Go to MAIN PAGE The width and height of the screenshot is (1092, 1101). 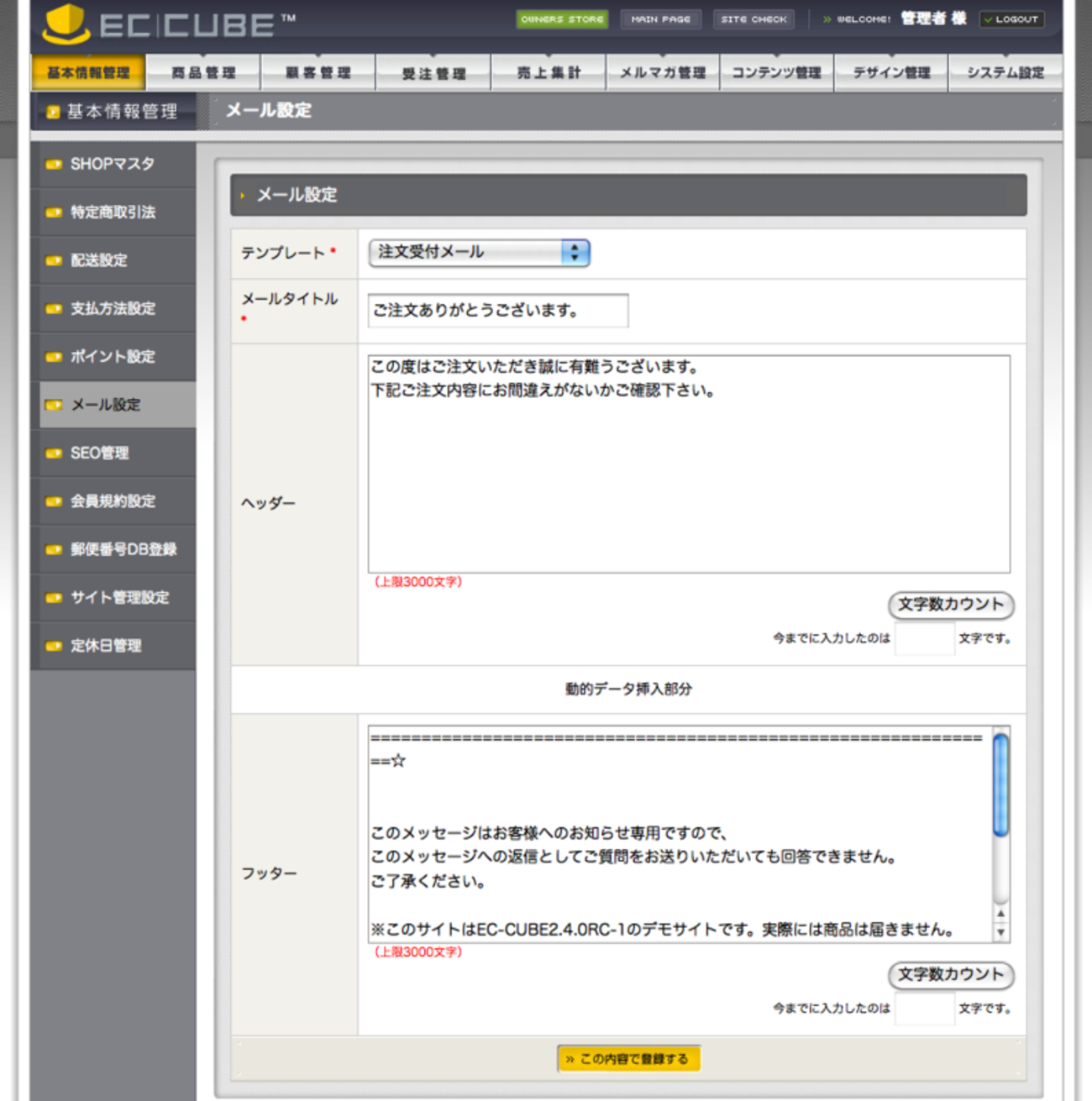pos(661,19)
